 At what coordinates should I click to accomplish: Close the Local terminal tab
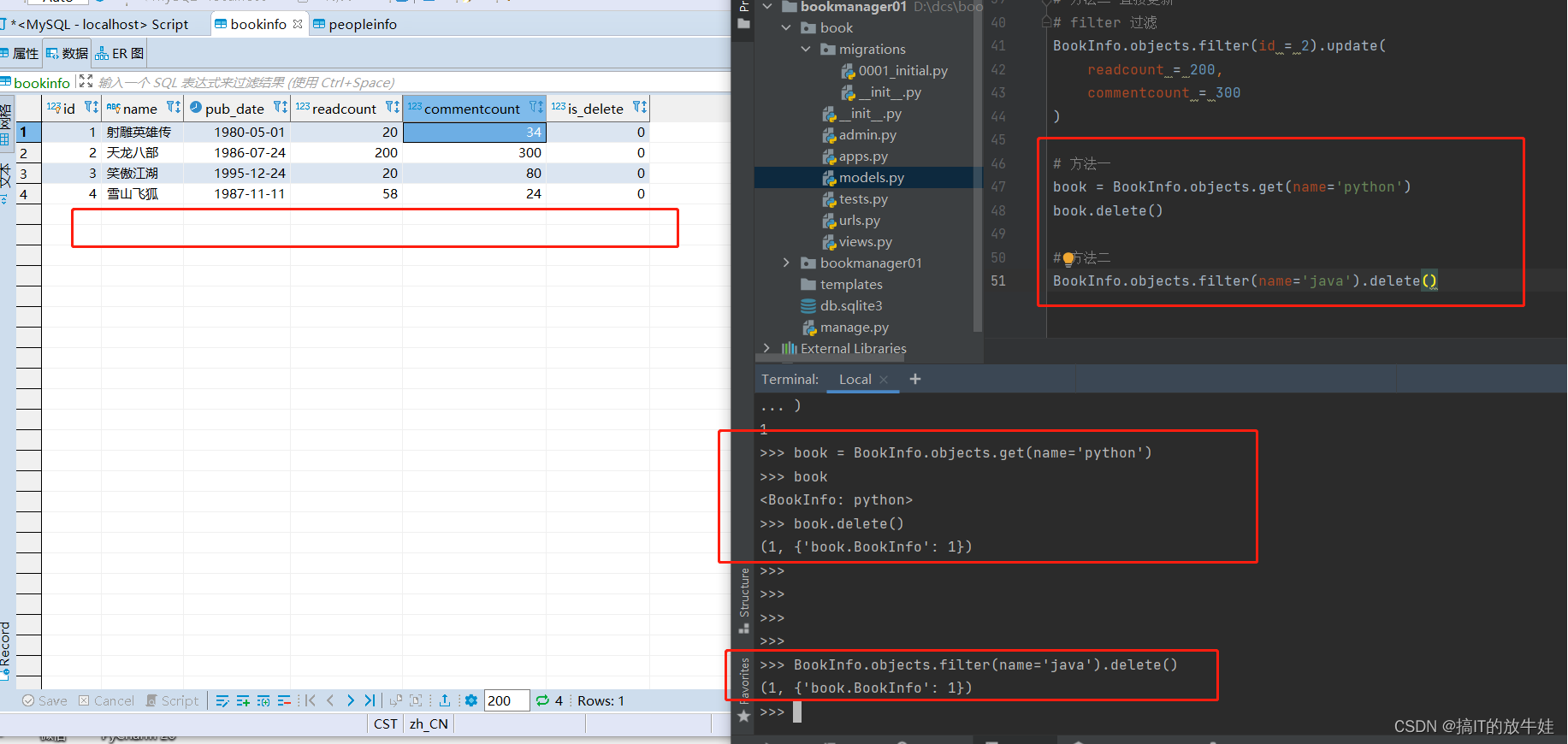tap(884, 380)
